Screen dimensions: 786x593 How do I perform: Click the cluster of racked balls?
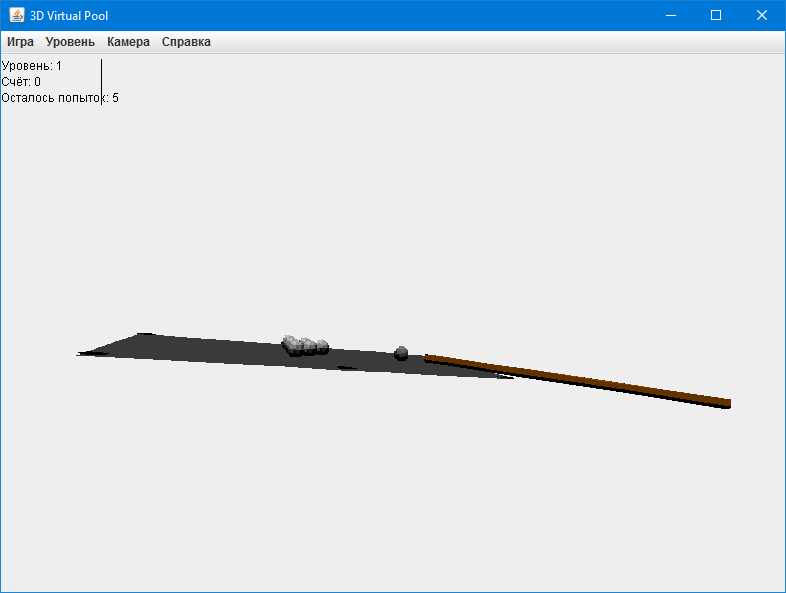coord(305,345)
